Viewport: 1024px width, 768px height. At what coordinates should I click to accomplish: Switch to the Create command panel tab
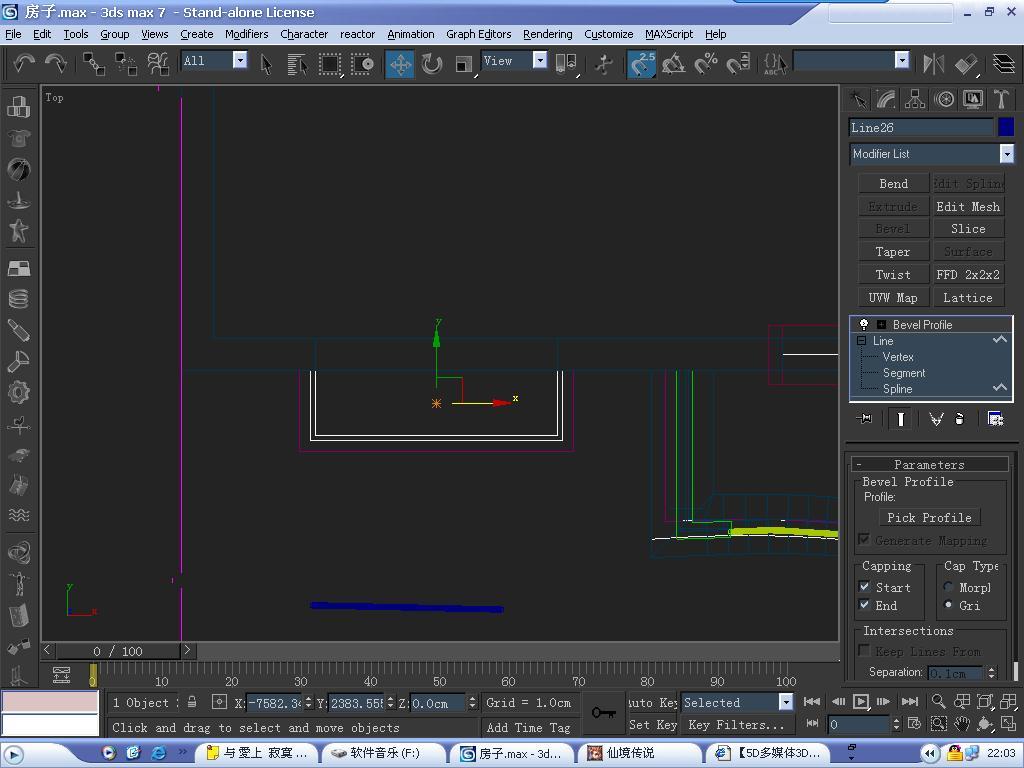(859, 99)
